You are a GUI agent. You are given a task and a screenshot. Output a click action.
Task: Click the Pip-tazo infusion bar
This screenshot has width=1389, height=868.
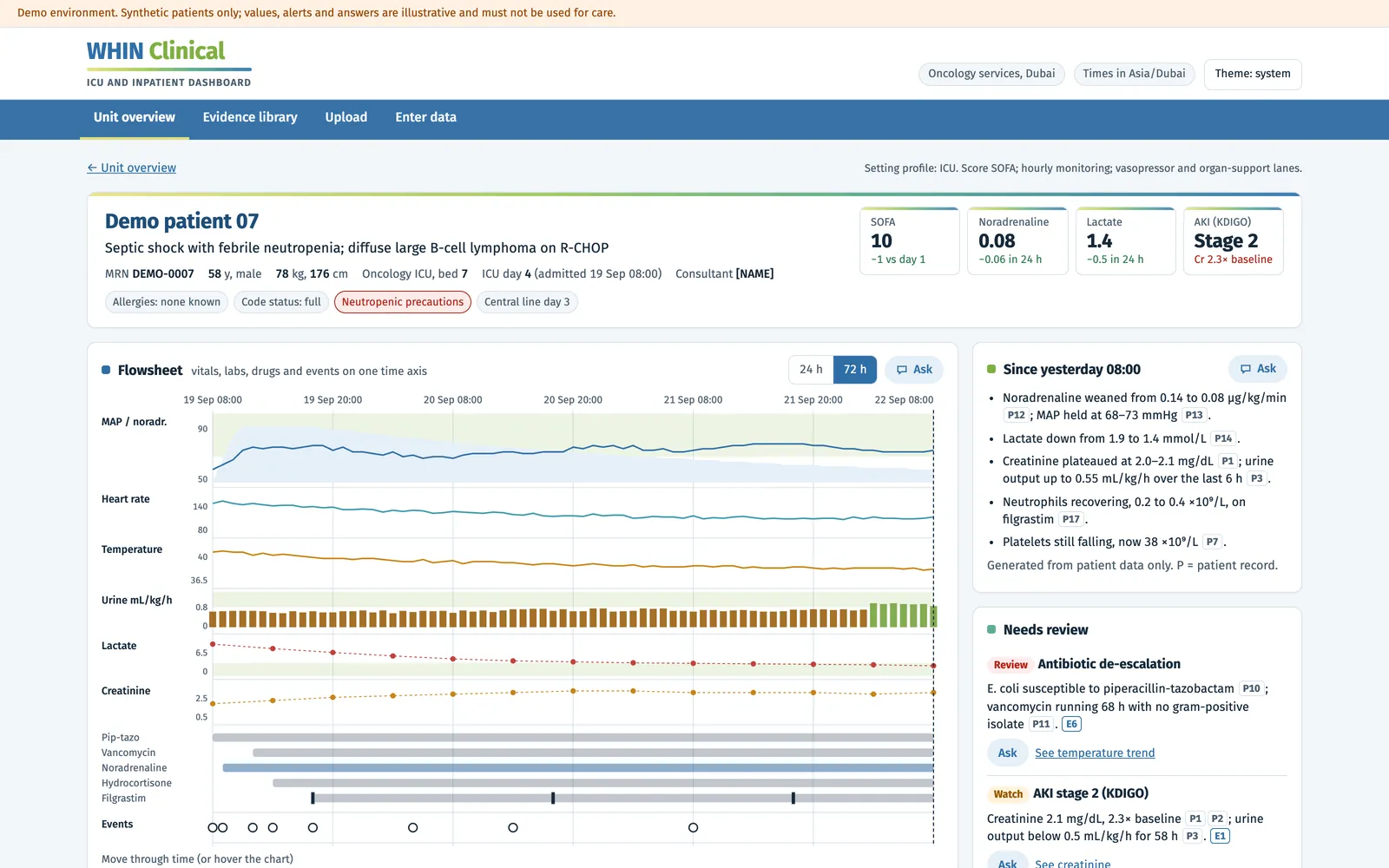[573, 738]
